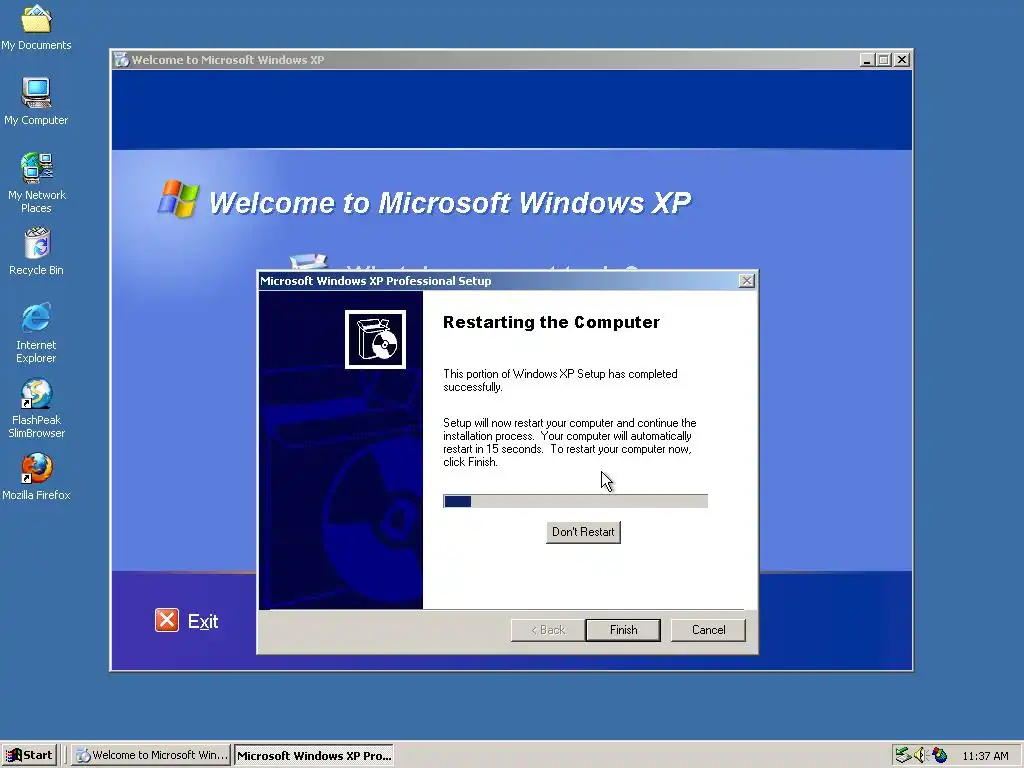Click the disabled Back button
The width and height of the screenshot is (1024, 768).
pos(547,630)
